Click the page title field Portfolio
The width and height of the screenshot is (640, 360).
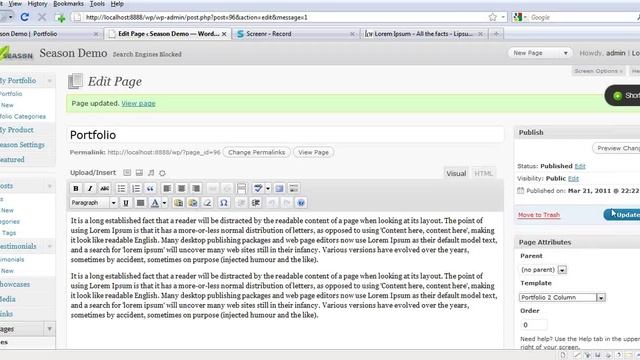click(285, 135)
